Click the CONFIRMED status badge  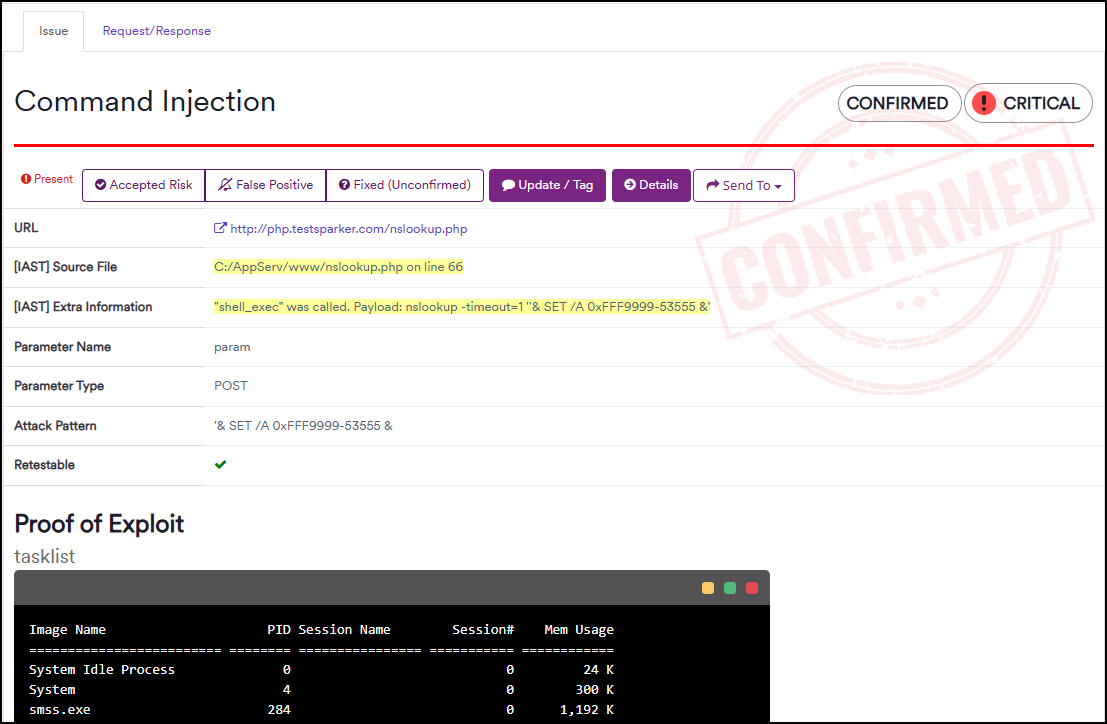coord(898,103)
